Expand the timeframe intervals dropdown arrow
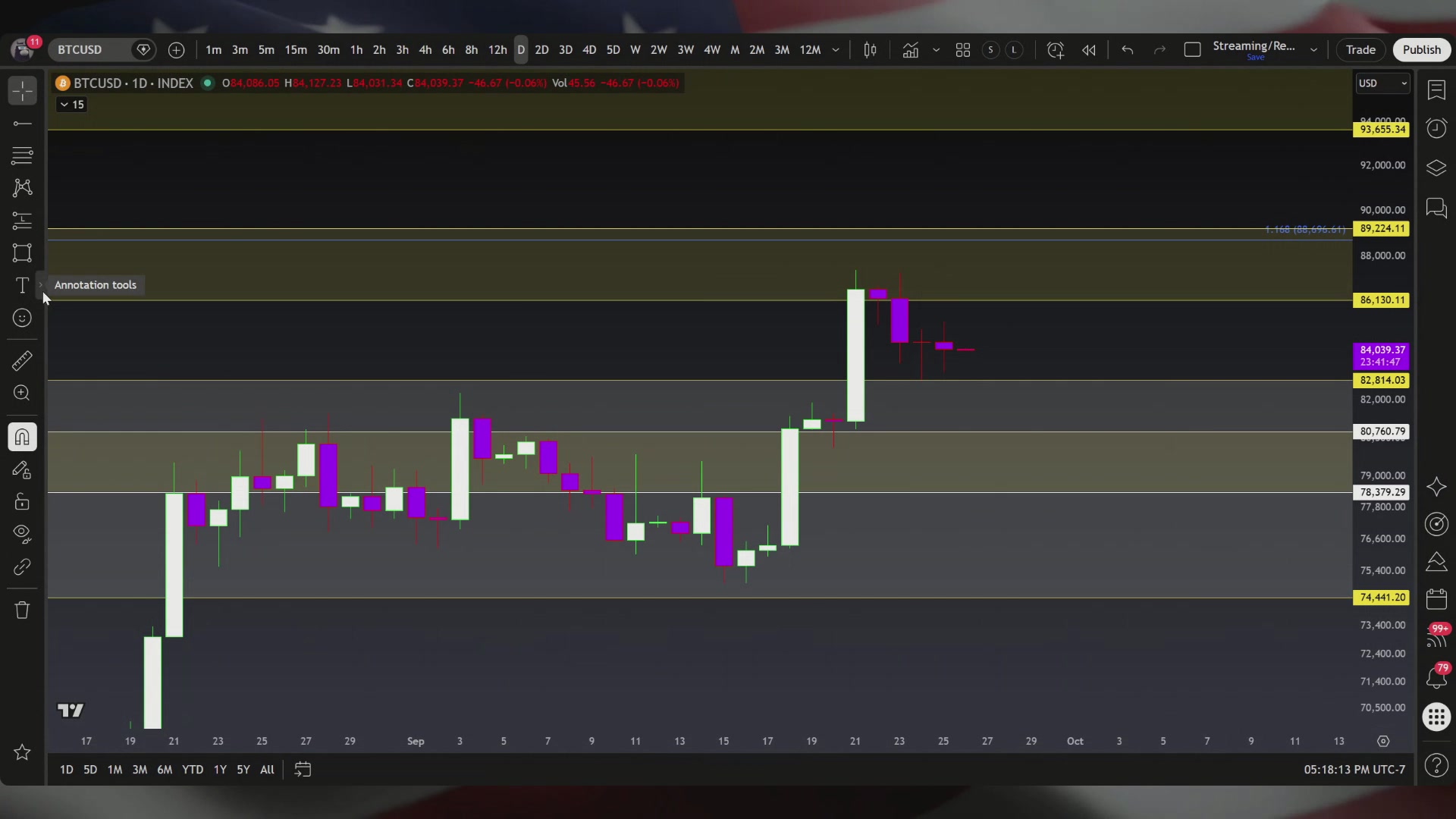Viewport: 1456px width, 819px height. (x=836, y=50)
